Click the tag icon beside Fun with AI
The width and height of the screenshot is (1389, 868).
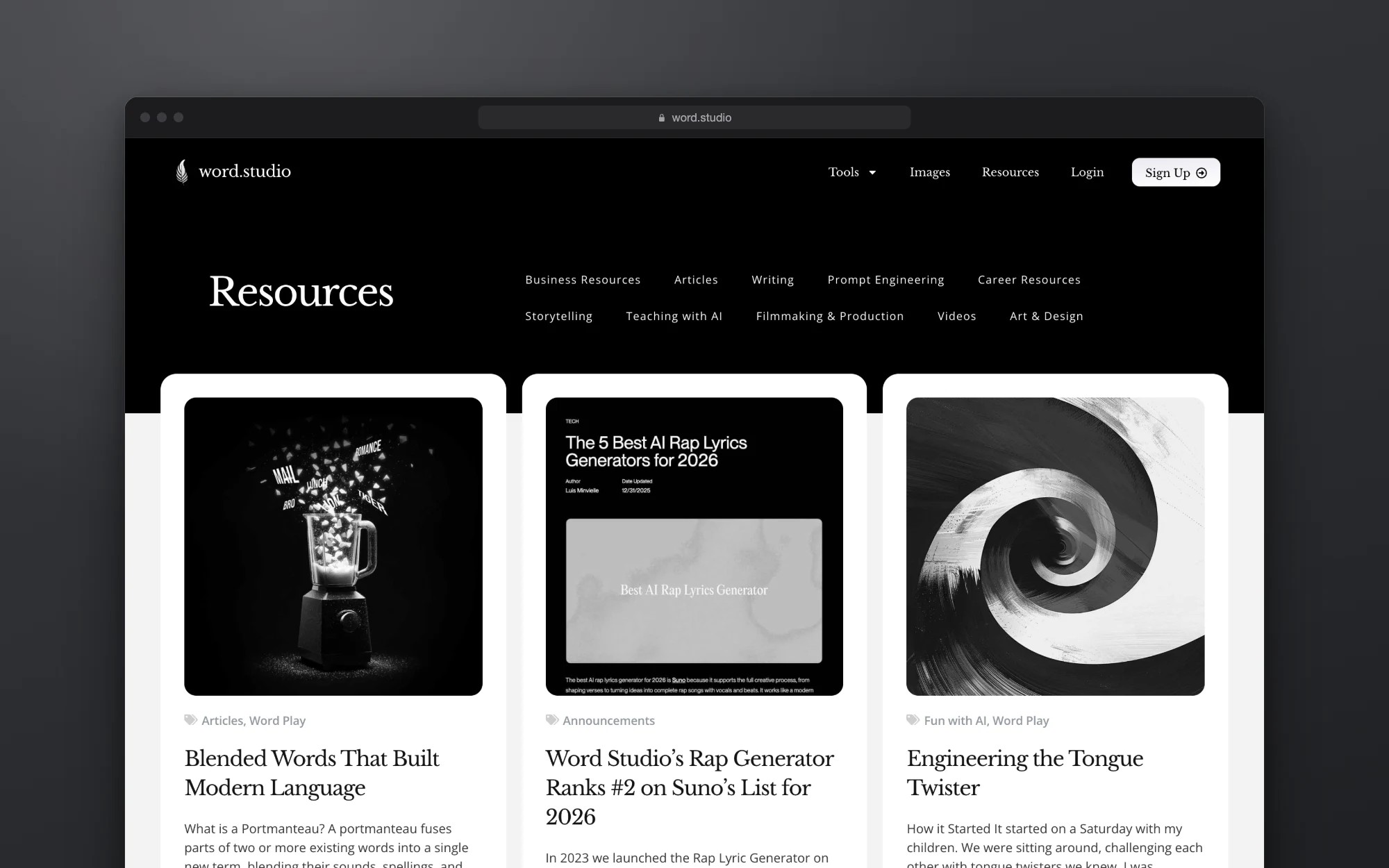click(913, 720)
